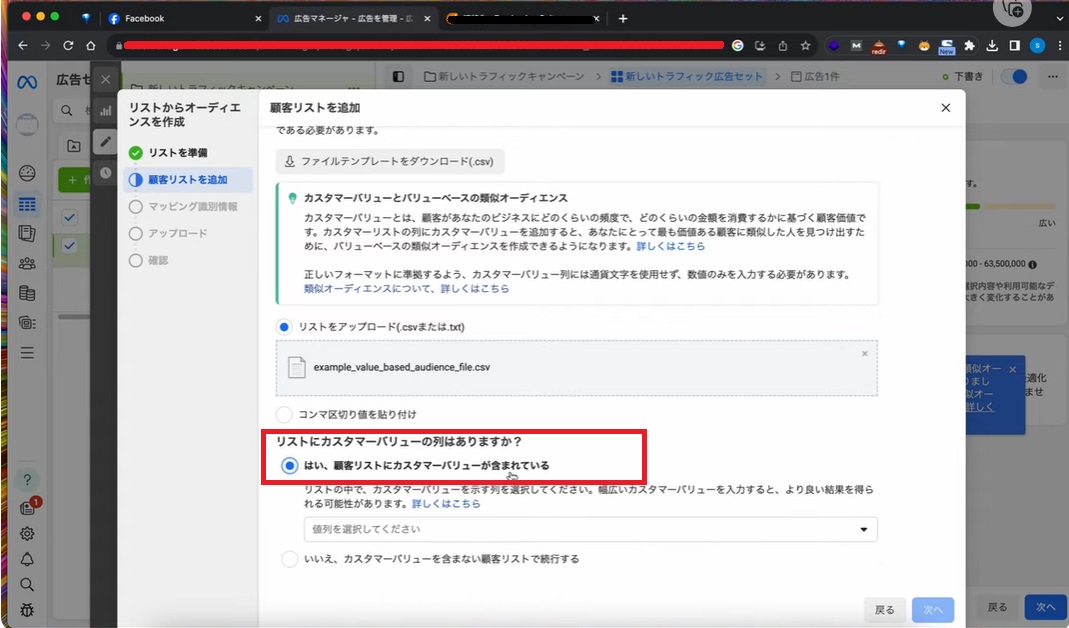
Task: Open Settings gear icon in sidebar
Action: pyautogui.click(x=27, y=533)
